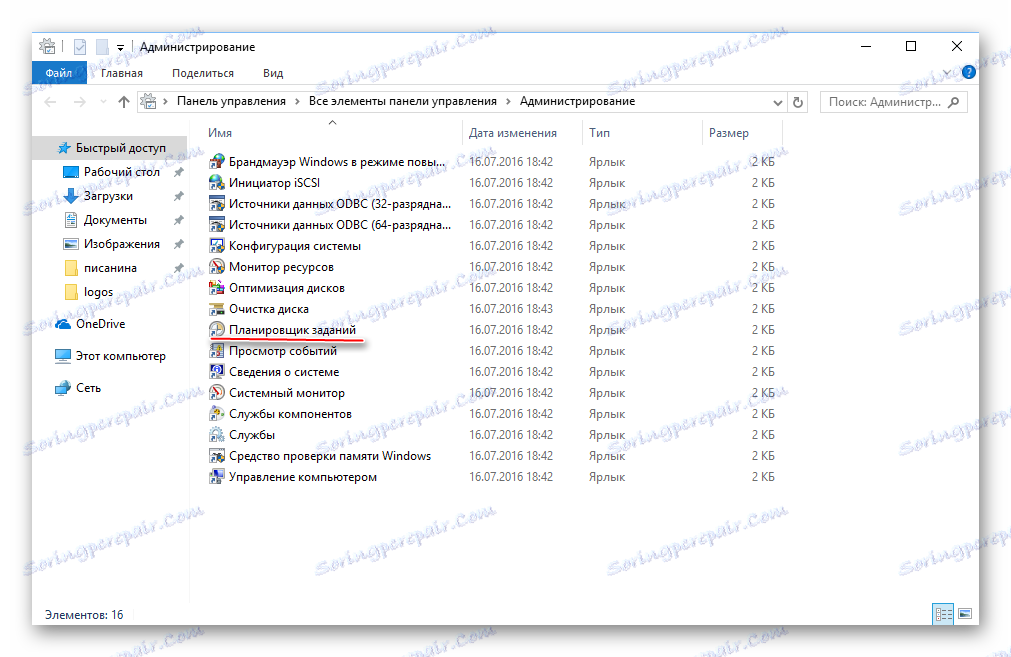Click Все элементы панели управления breadcrumb
Screen dimensions: 1011x657
(x=403, y=101)
